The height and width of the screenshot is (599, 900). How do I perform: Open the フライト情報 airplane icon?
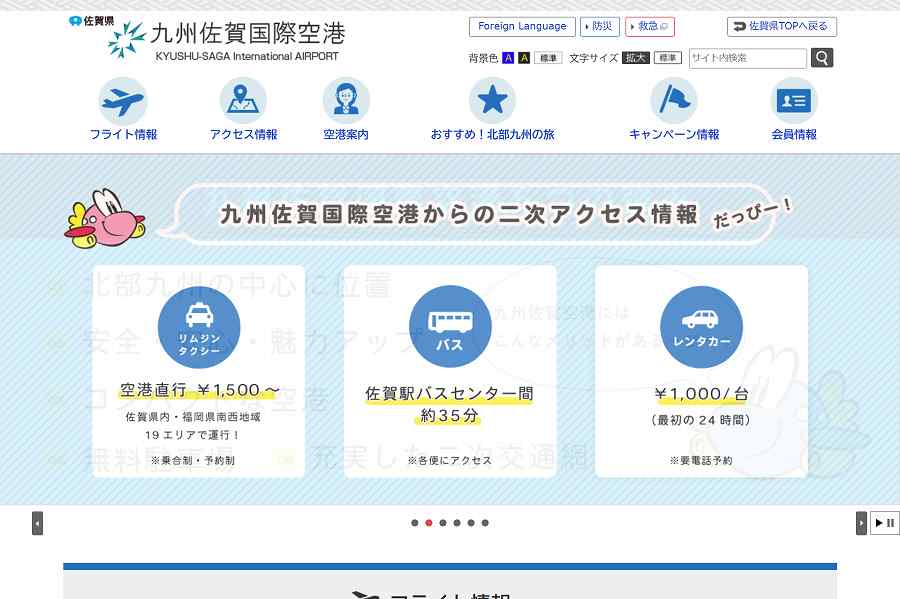(123, 101)
